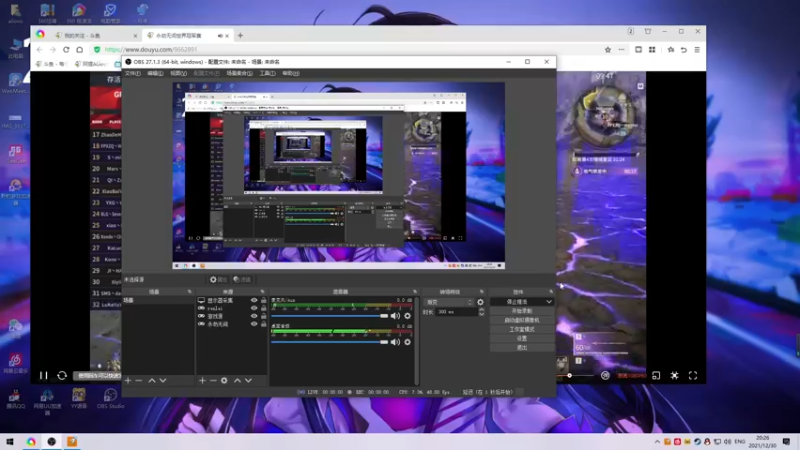Enter fullscreen in the Douyu video player
800x450 pixels.
click(693, 376)
